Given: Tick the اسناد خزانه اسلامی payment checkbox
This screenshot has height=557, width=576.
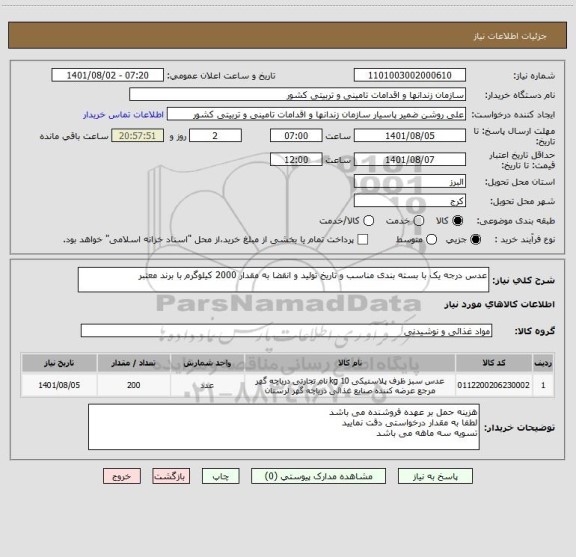Looking at the screenshot, I should tap(363, 240).
